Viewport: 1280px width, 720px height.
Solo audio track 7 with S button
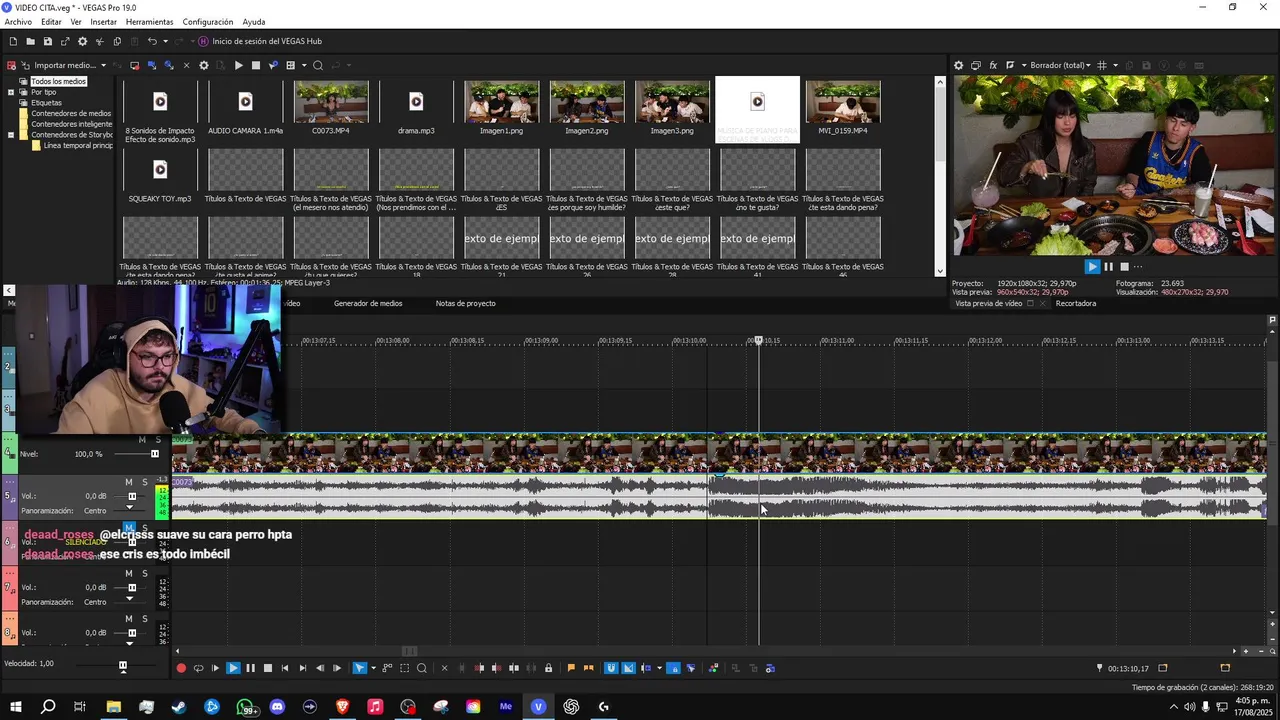tap(144, 573)
